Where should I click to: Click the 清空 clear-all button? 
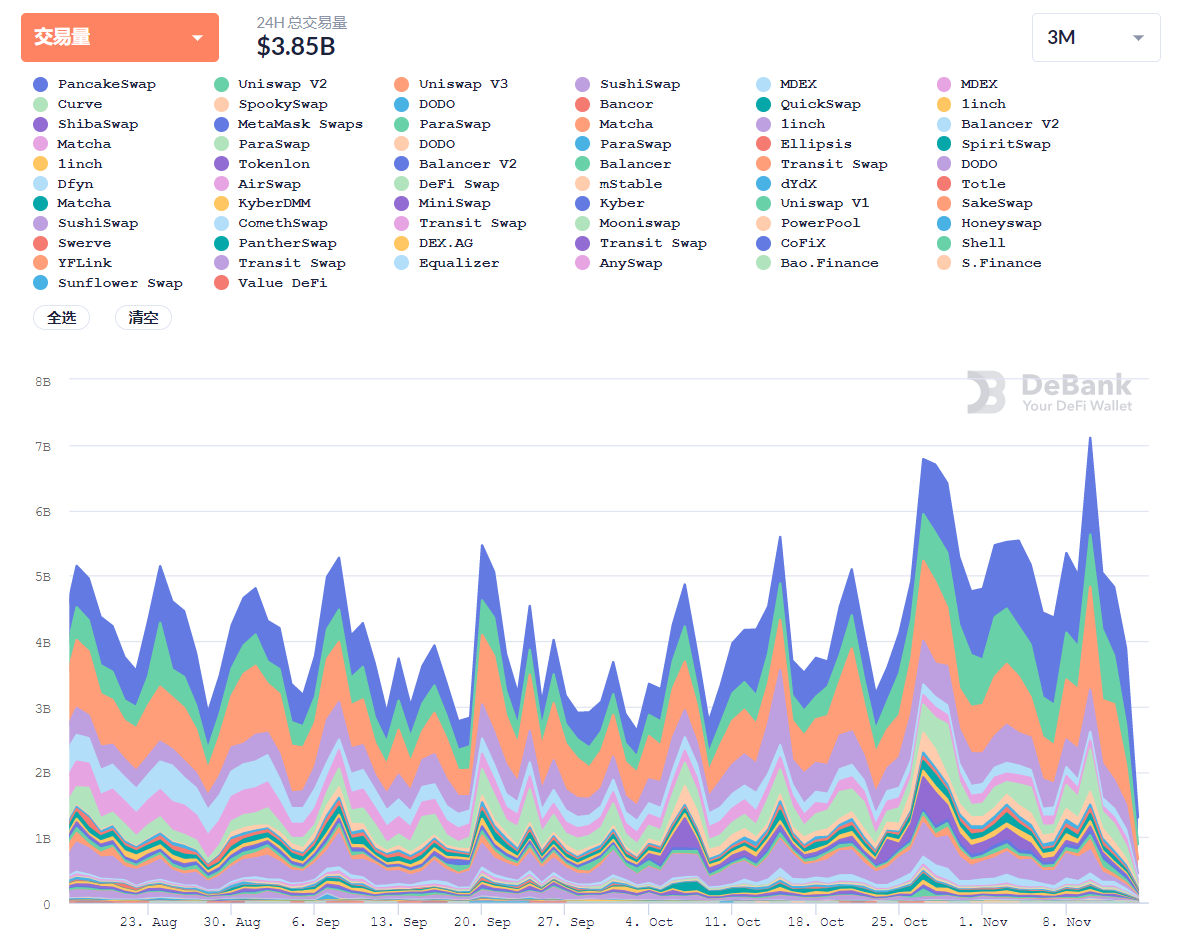click(143, 318)
